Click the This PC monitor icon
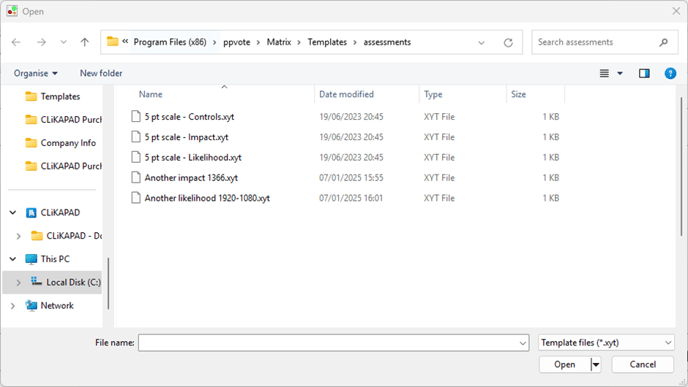688x387 pixels. coord(31,259)
